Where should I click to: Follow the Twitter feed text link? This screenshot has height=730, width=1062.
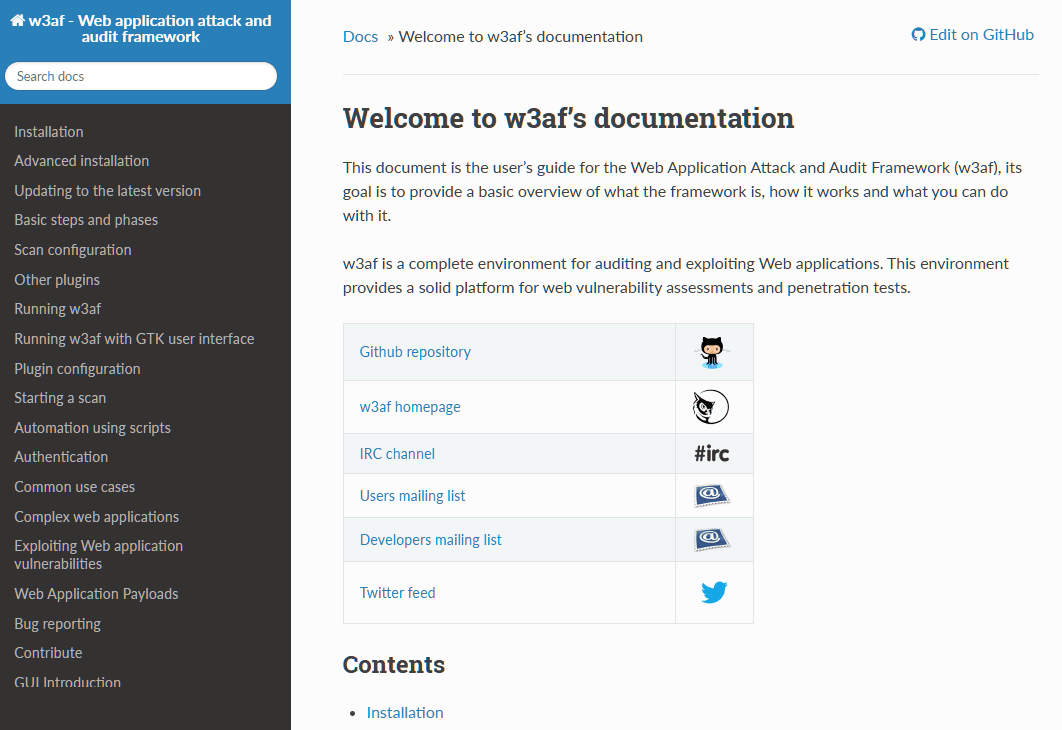pyautogui.click(x=397, y=593)
